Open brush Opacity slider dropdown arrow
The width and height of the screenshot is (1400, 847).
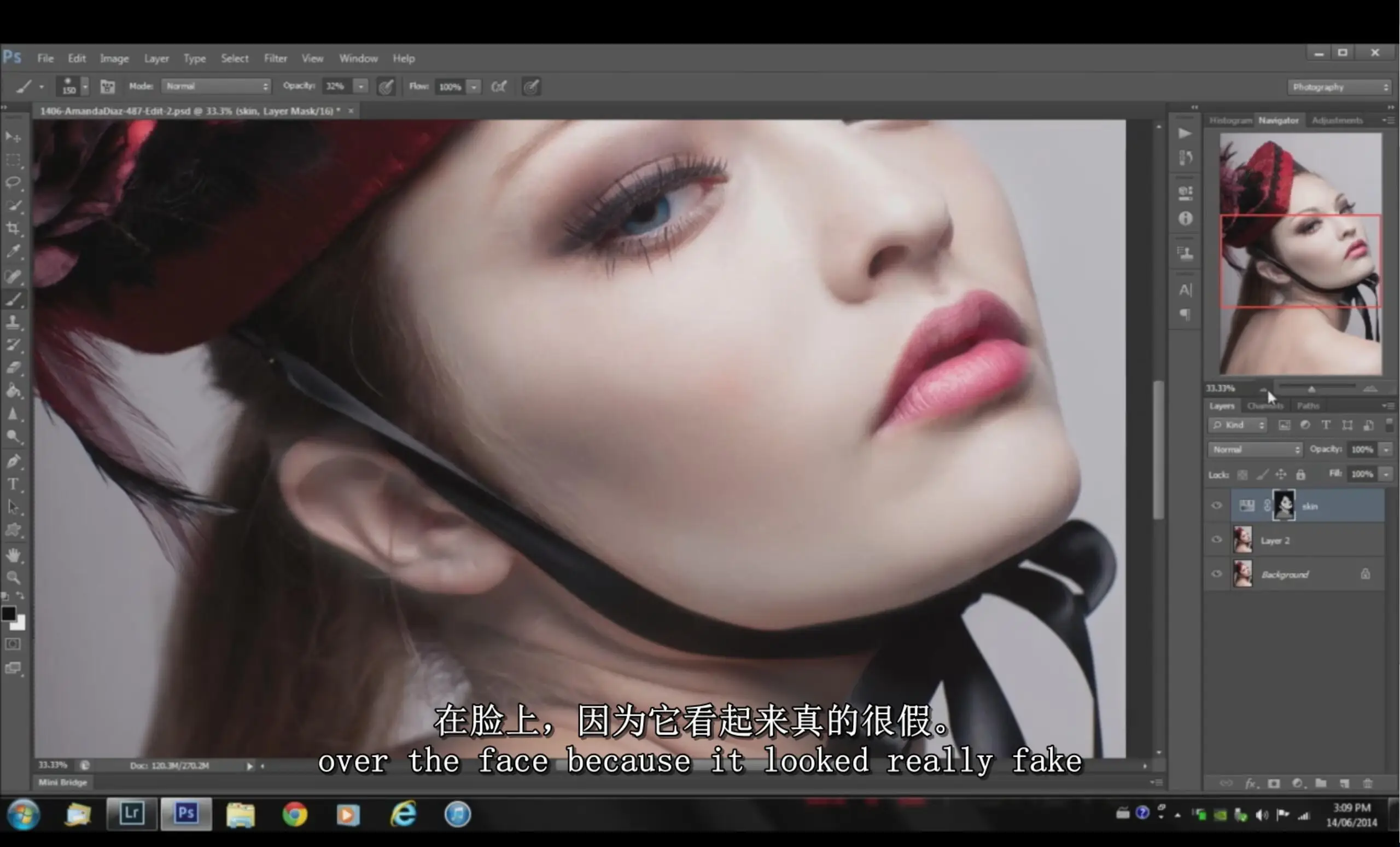click(x=361, y=86)
